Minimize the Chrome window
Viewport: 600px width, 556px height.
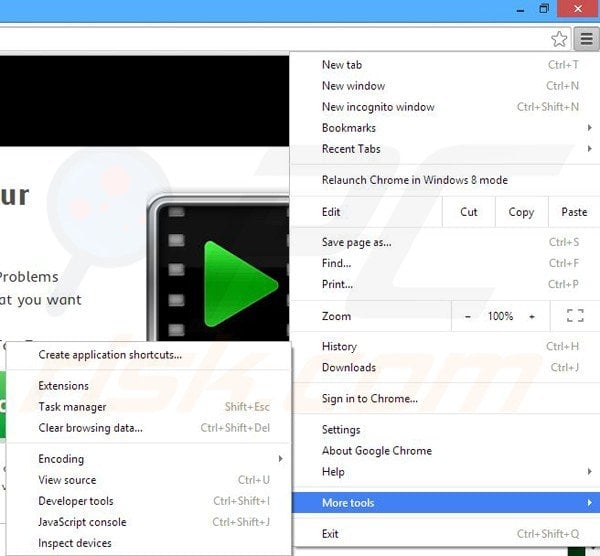(x=520, y=9)
